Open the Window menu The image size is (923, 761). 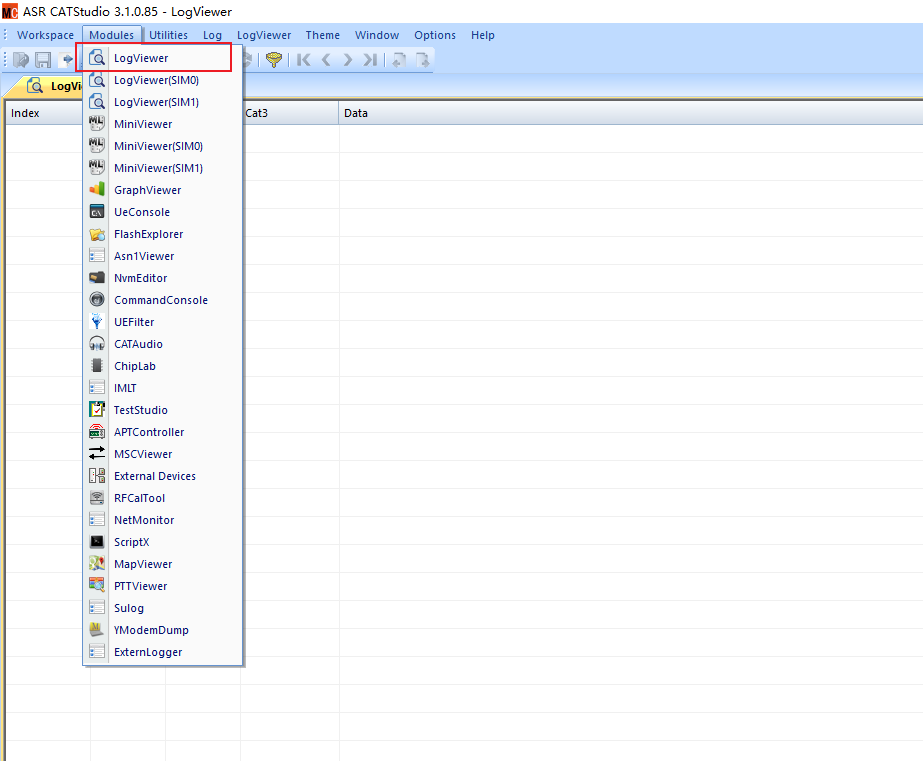[377, 35]
